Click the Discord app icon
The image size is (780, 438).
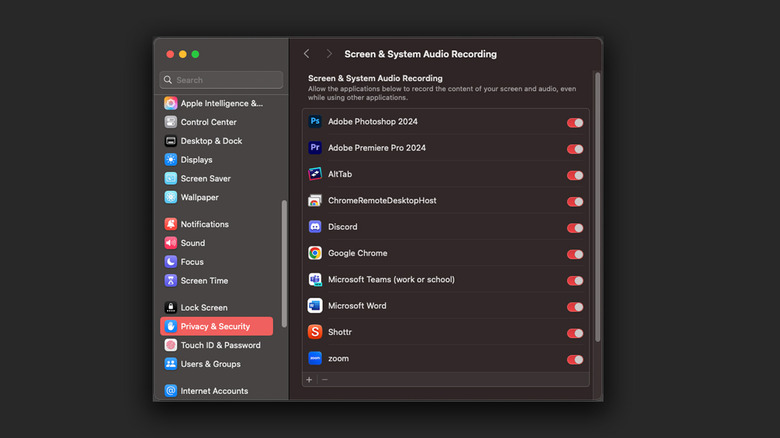click(x=315, y=227)
